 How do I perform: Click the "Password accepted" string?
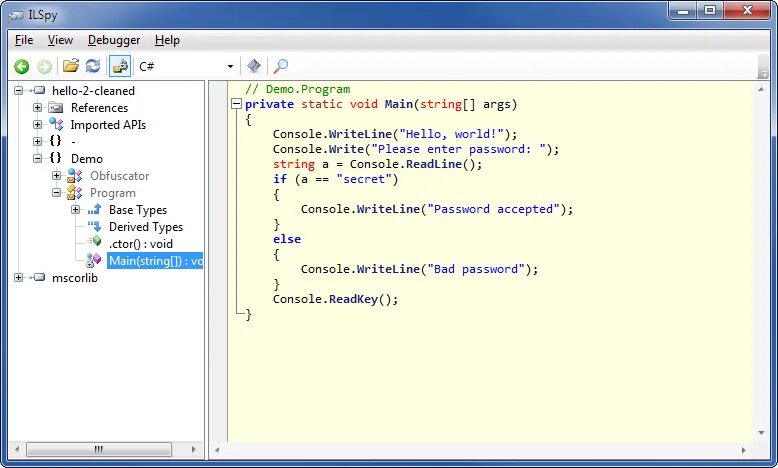coord(494,209)
